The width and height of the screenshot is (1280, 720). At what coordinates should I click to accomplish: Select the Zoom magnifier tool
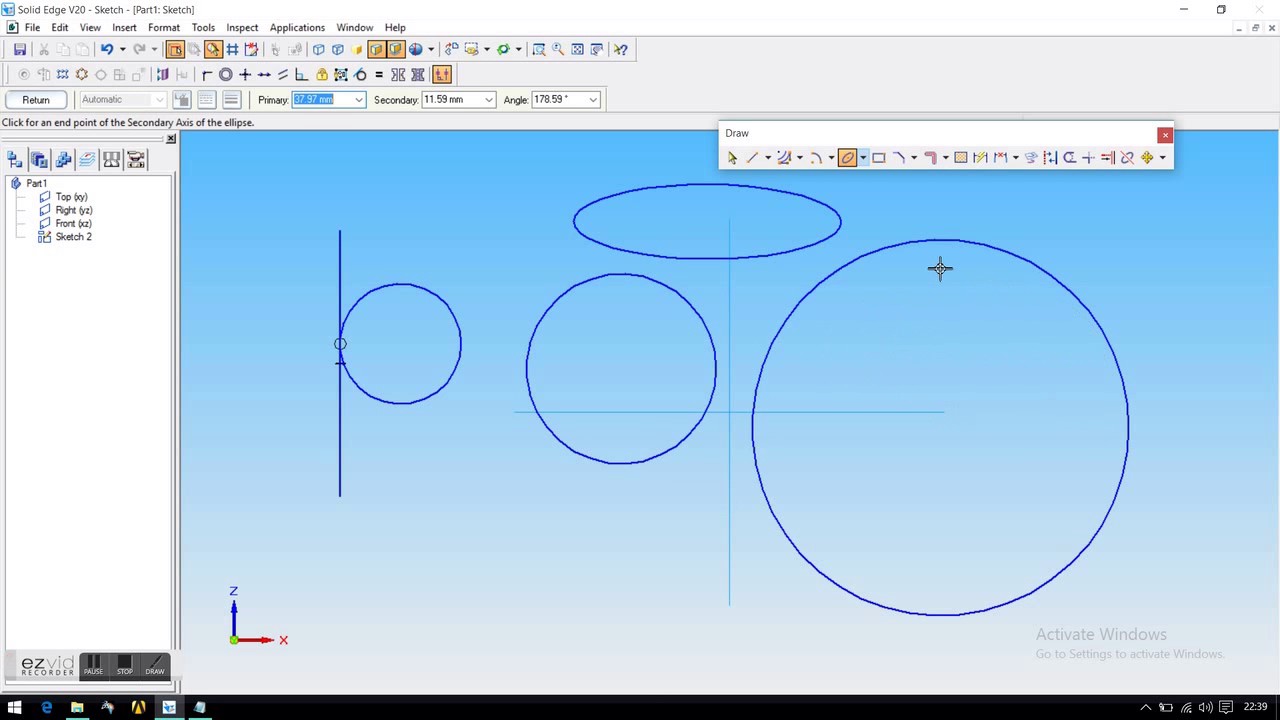[x=558, y=49]
